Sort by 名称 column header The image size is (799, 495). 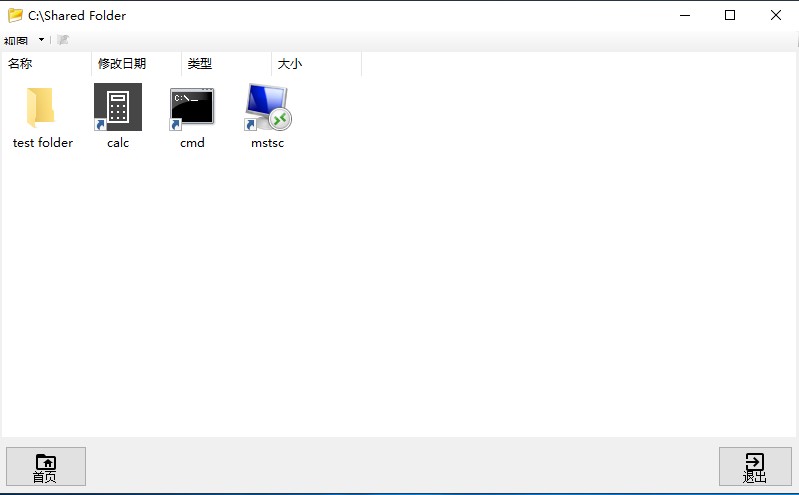click(46, 64)
